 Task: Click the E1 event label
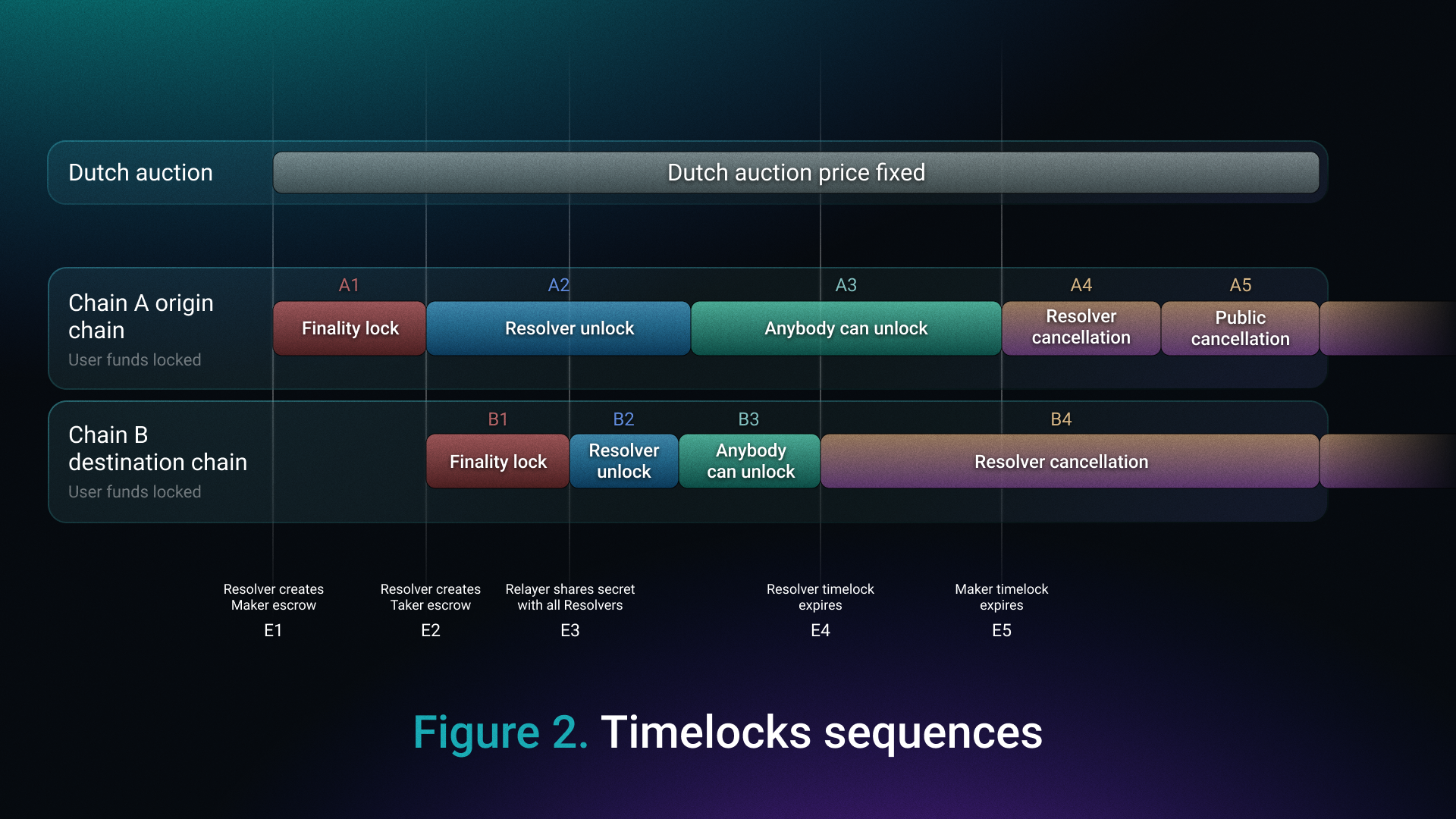(273, 630)
